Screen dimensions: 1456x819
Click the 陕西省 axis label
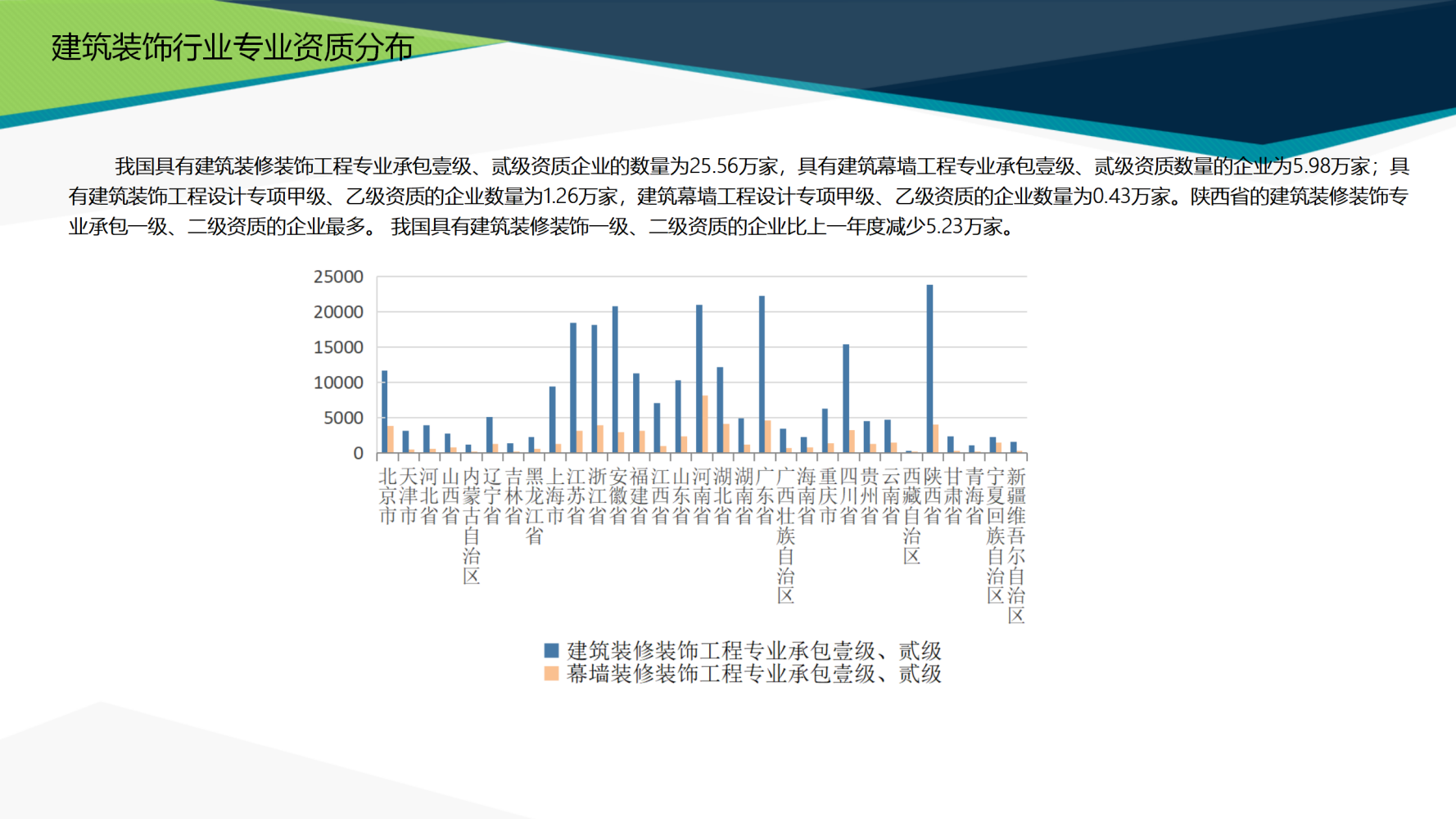click(x=933, y=495)
